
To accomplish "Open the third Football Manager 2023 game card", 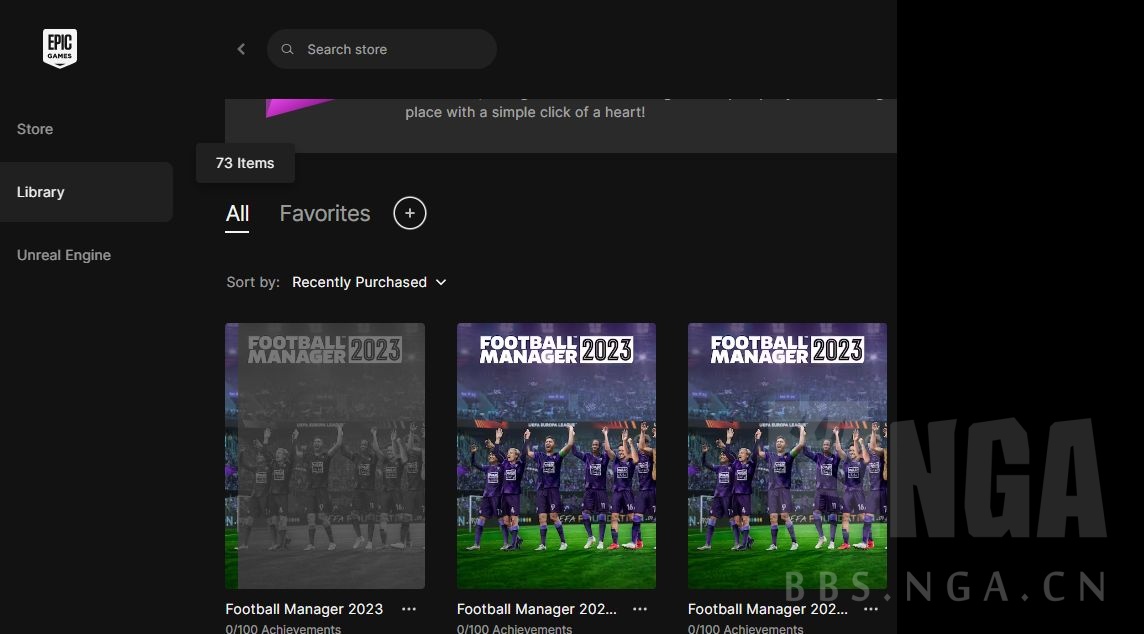I will 787,455.
